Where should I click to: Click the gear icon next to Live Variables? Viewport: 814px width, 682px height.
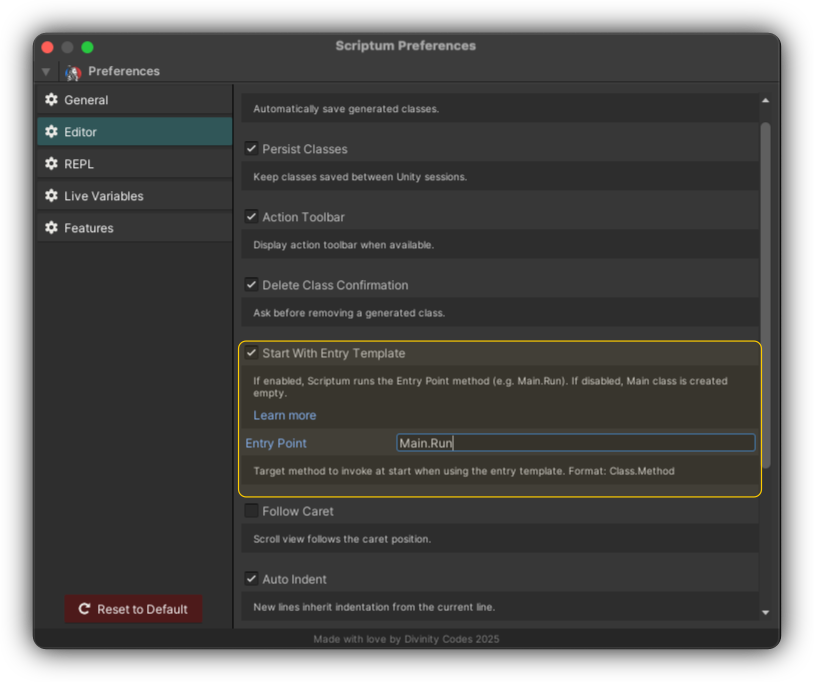tap(51, 196)
